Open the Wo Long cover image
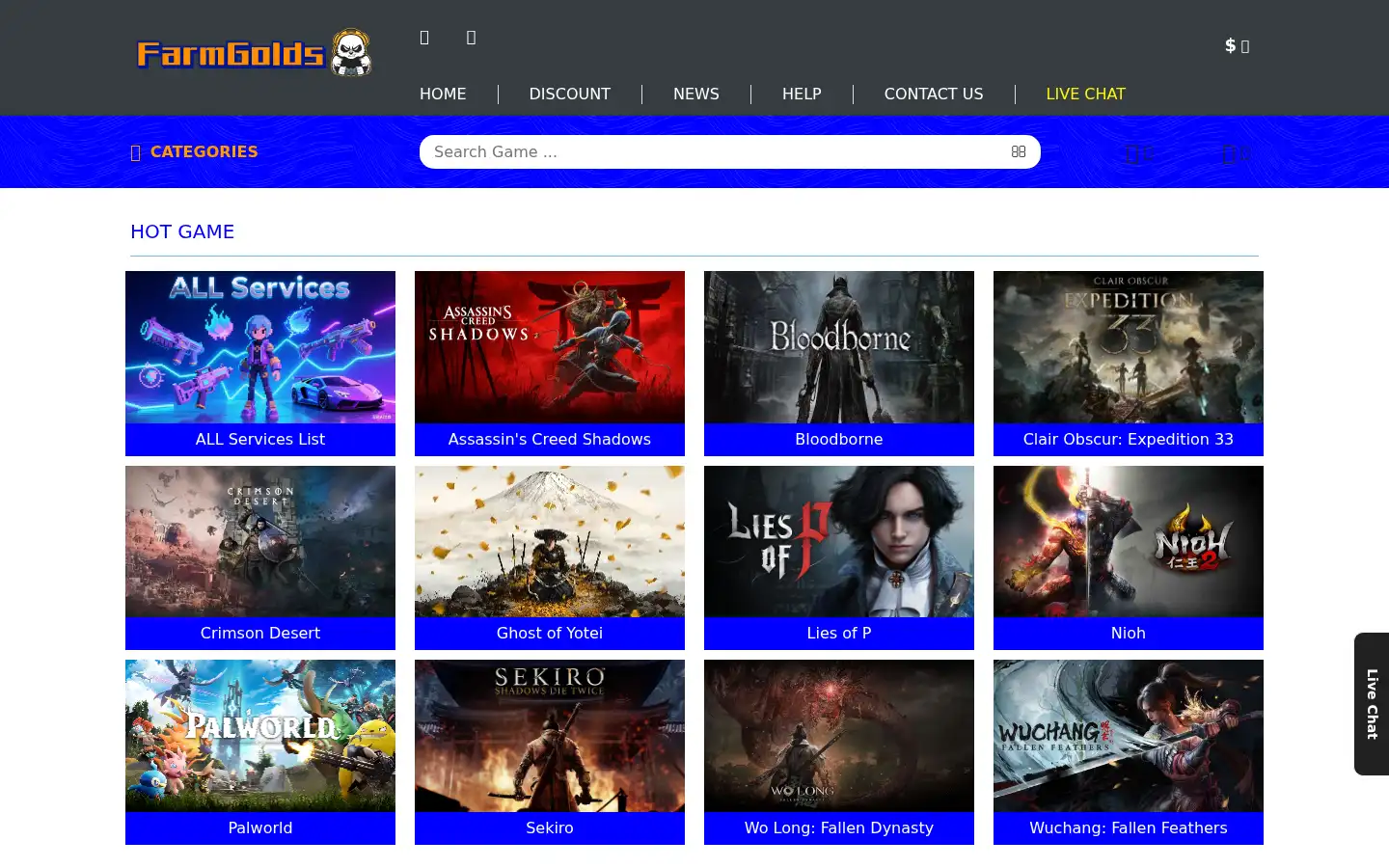The width and height of the screenshot is (1389, 868). 839,736
